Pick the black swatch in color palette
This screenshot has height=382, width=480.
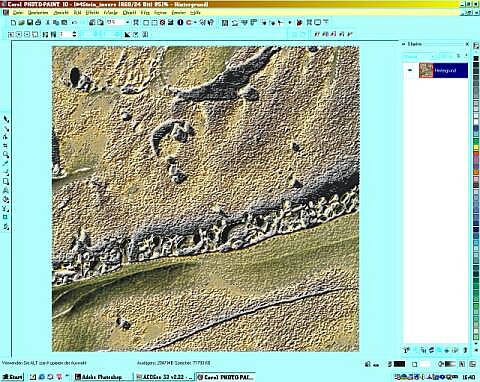tap(476, 58)
